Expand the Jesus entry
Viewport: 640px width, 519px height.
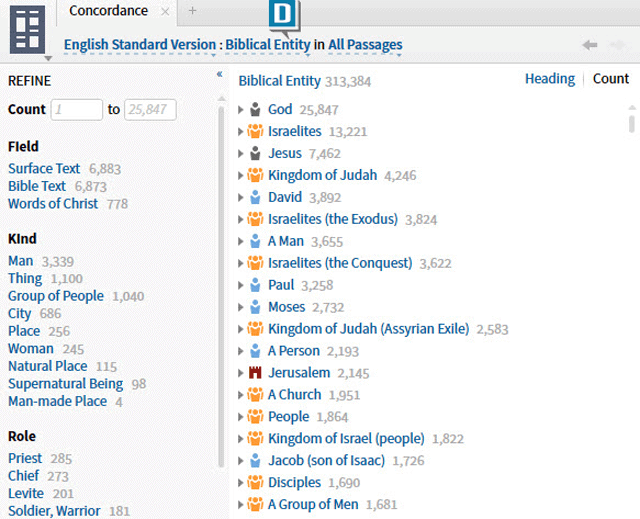point(240,154)
